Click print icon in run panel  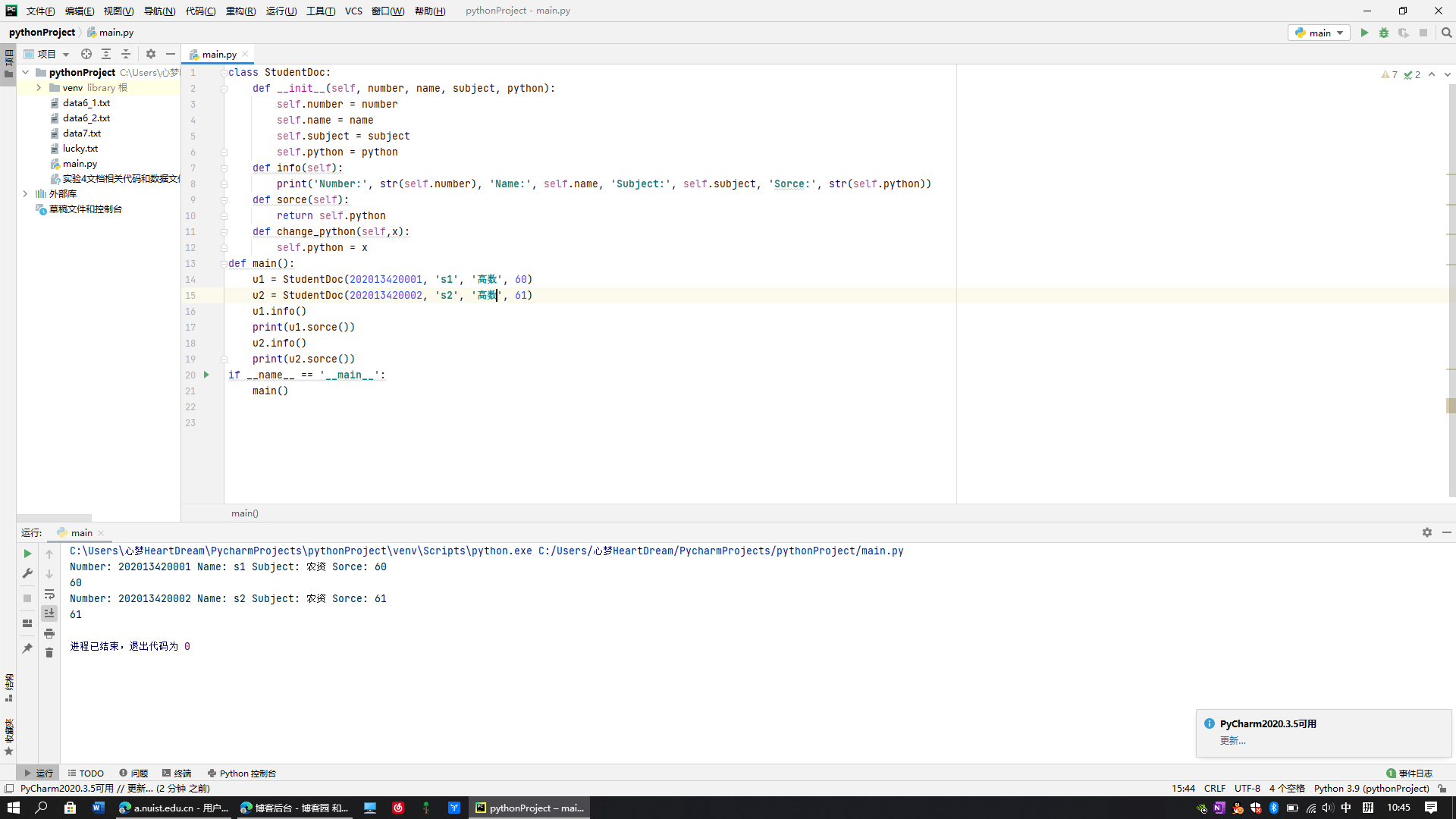point(49,633)
